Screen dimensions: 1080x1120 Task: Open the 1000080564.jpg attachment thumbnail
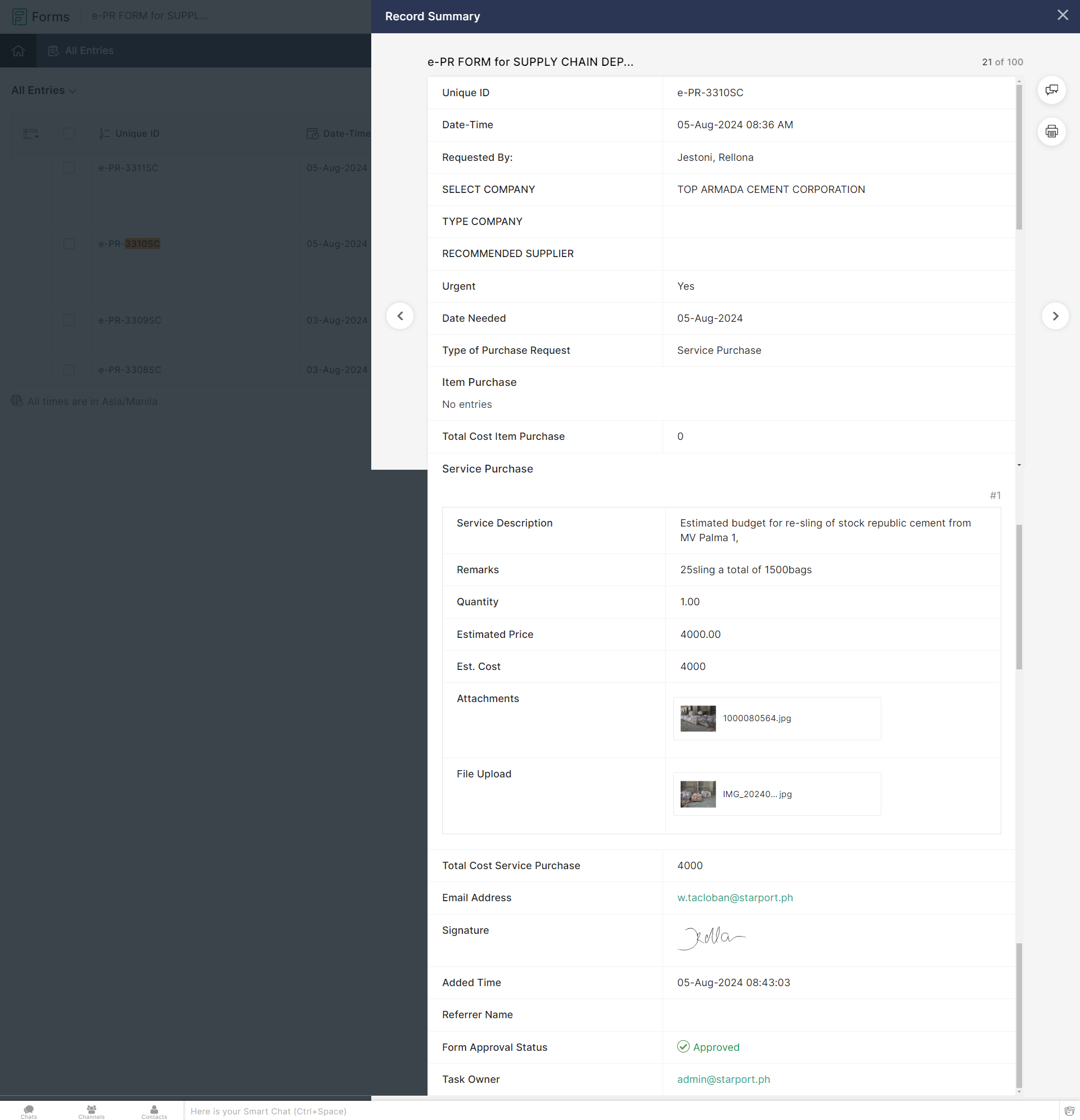[697, 718]
